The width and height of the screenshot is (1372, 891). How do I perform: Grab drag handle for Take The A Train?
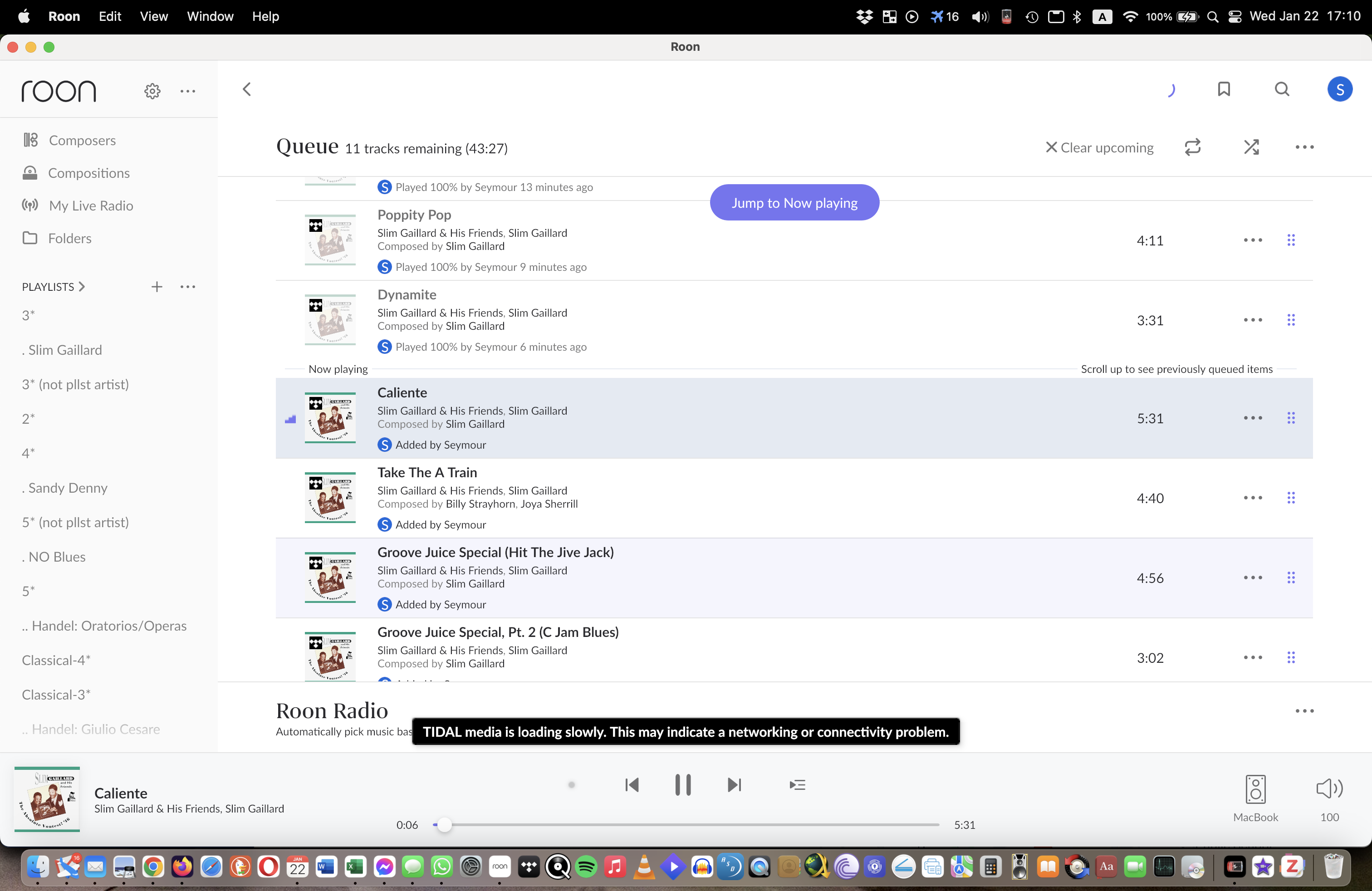pyautogui.click(x=1291, y=497)
